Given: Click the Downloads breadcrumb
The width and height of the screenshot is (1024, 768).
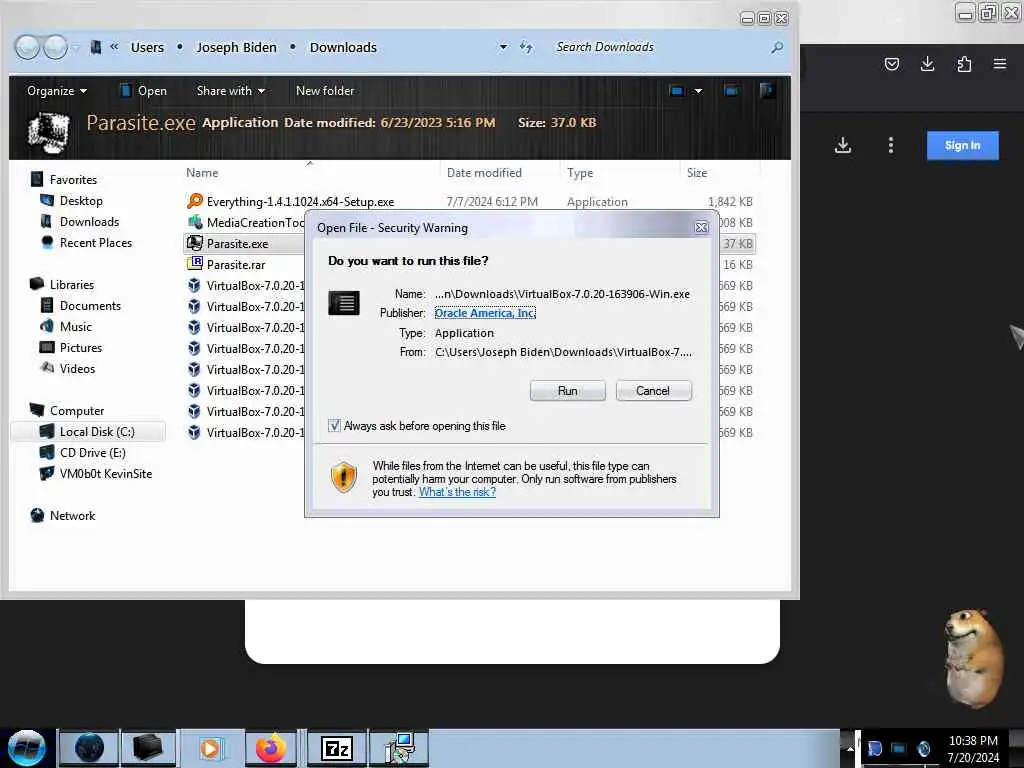Looking at the screenshot, I should point(343,48).
